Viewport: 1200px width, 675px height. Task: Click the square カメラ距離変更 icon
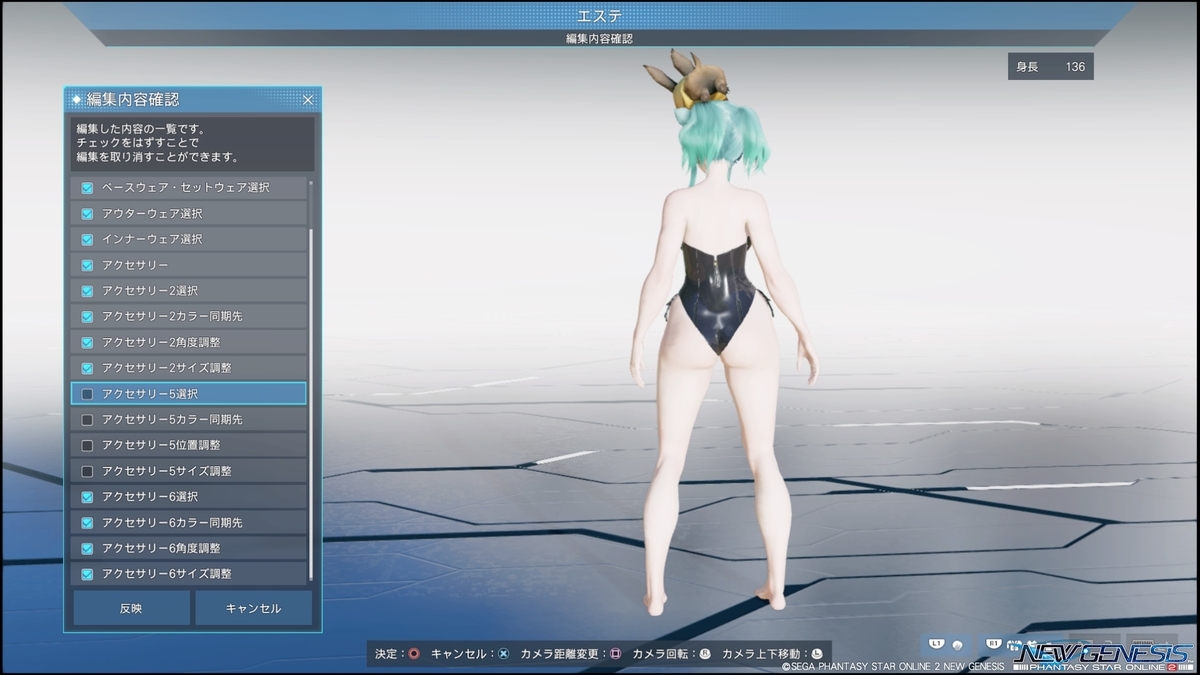pos(616,654)
